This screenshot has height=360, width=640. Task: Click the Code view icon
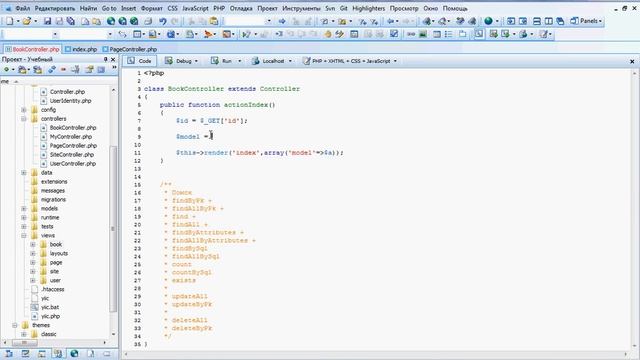[131, 61]
